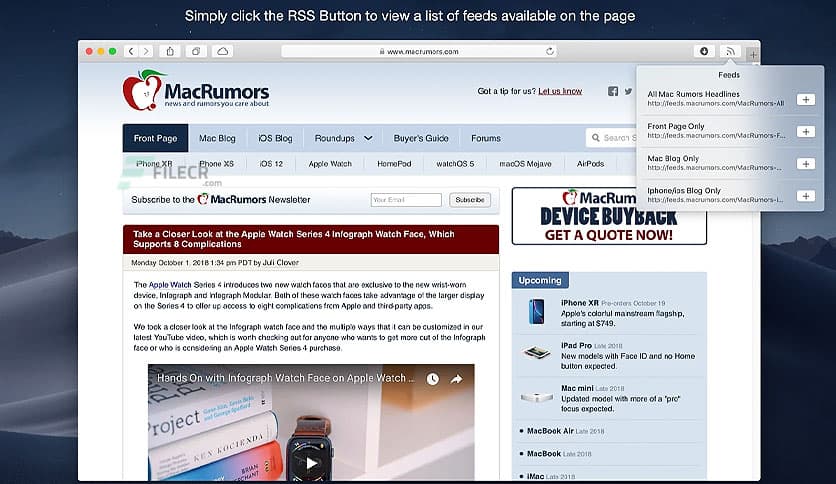Open the Buyer's Guide tab

point(421,138)
